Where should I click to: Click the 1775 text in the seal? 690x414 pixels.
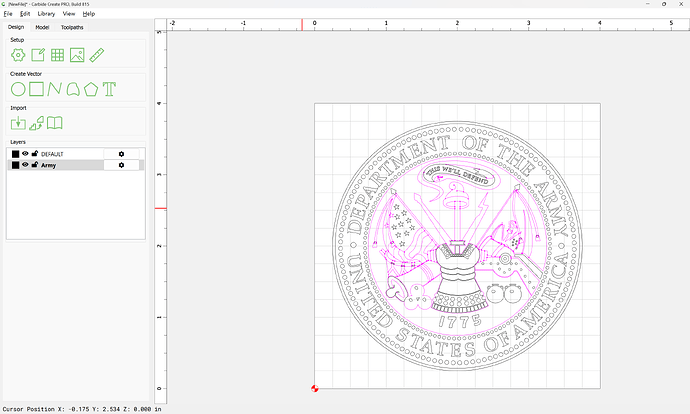pos(459,322)
